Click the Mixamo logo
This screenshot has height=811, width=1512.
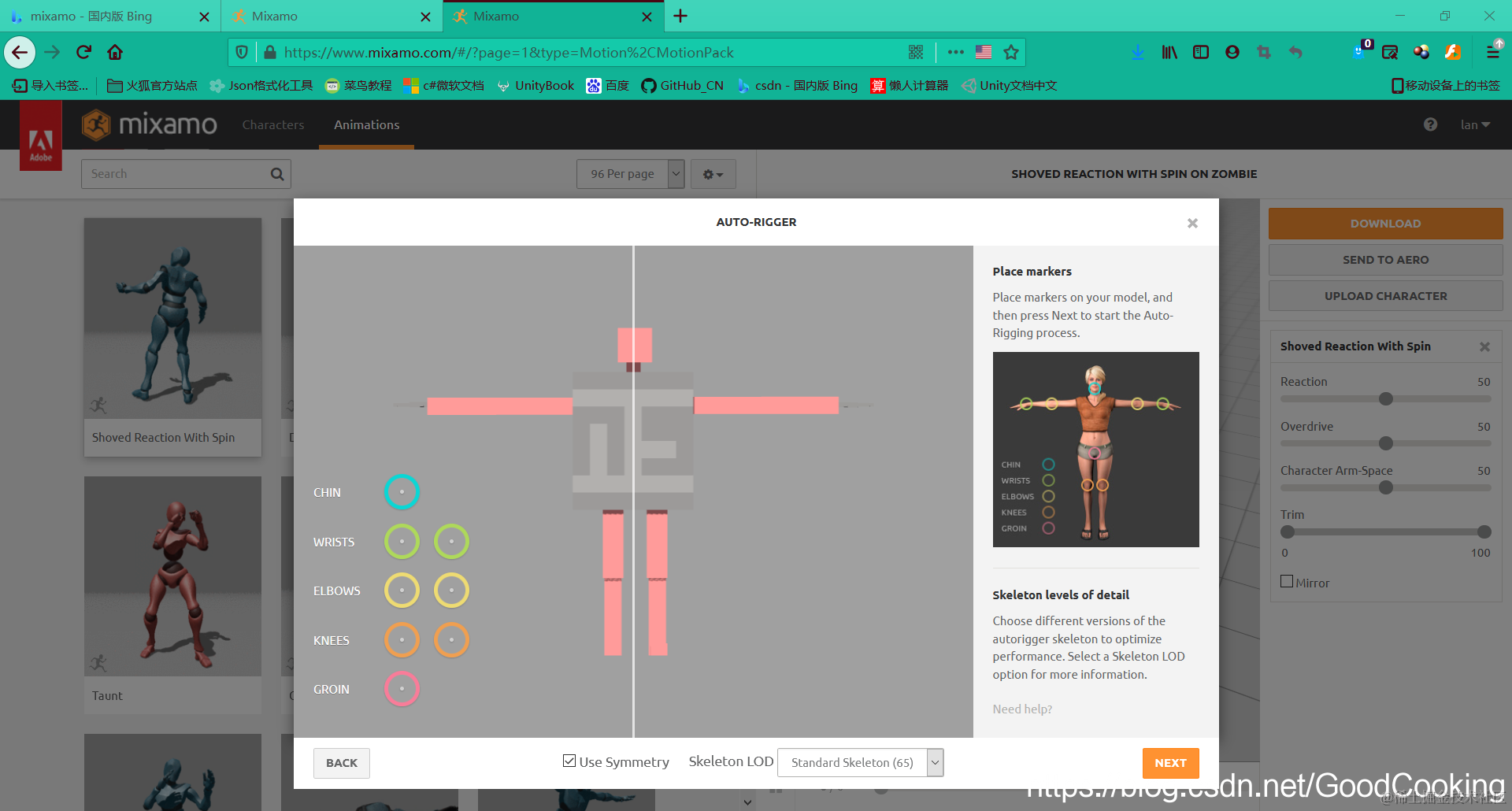tap(150, 124)
